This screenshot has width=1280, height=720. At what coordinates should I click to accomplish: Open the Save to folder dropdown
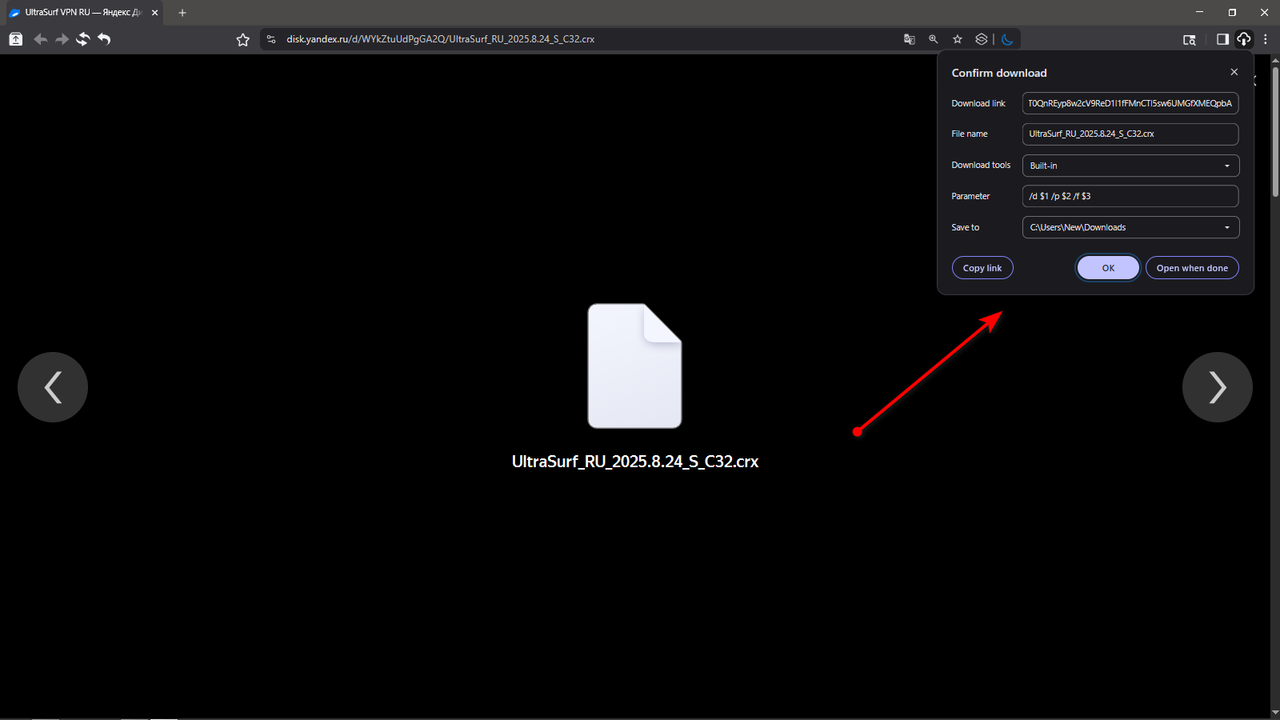click(1130, 227)
